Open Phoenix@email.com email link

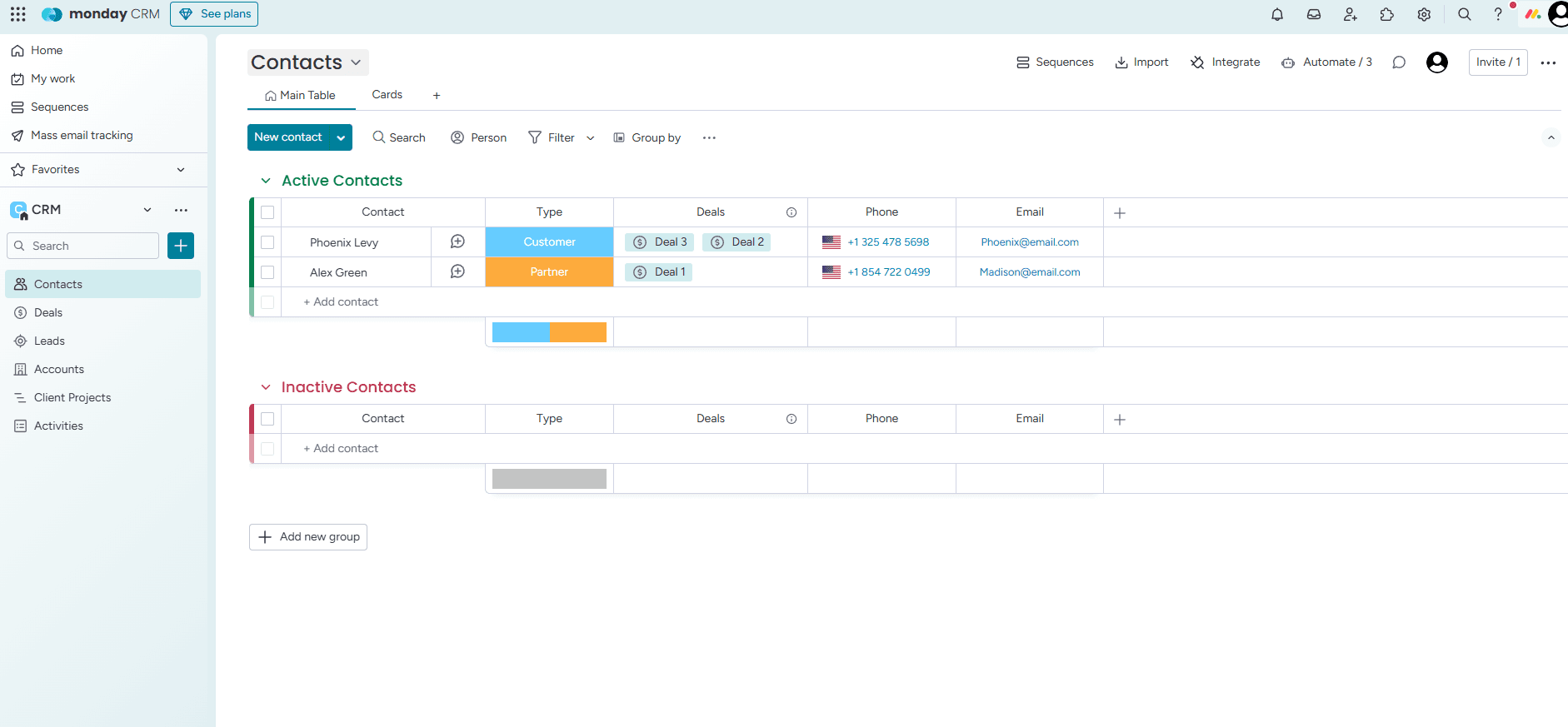(x=1030, y=242)
